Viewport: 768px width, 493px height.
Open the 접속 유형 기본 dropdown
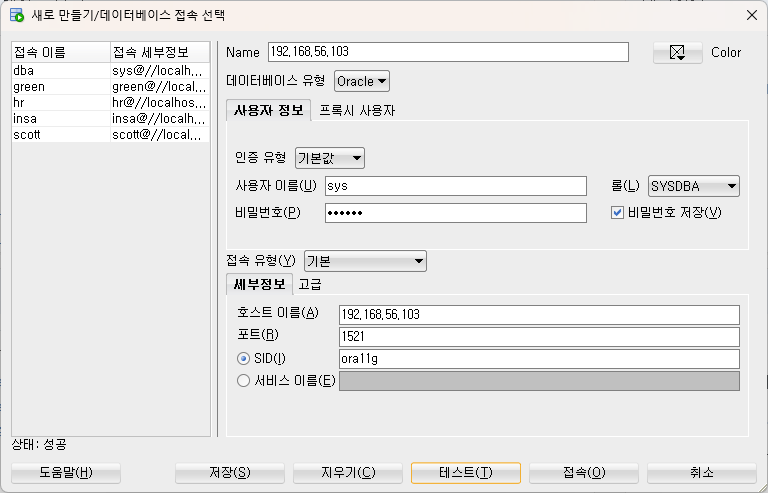click(365, 261)
